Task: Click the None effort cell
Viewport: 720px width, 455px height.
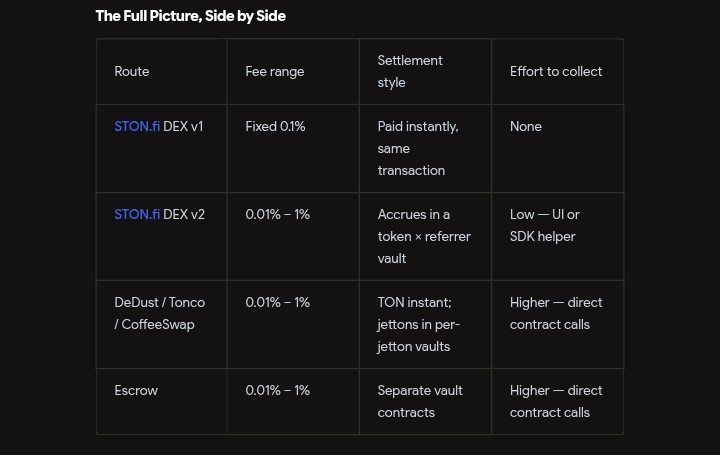Action: [x=526, y=126]
